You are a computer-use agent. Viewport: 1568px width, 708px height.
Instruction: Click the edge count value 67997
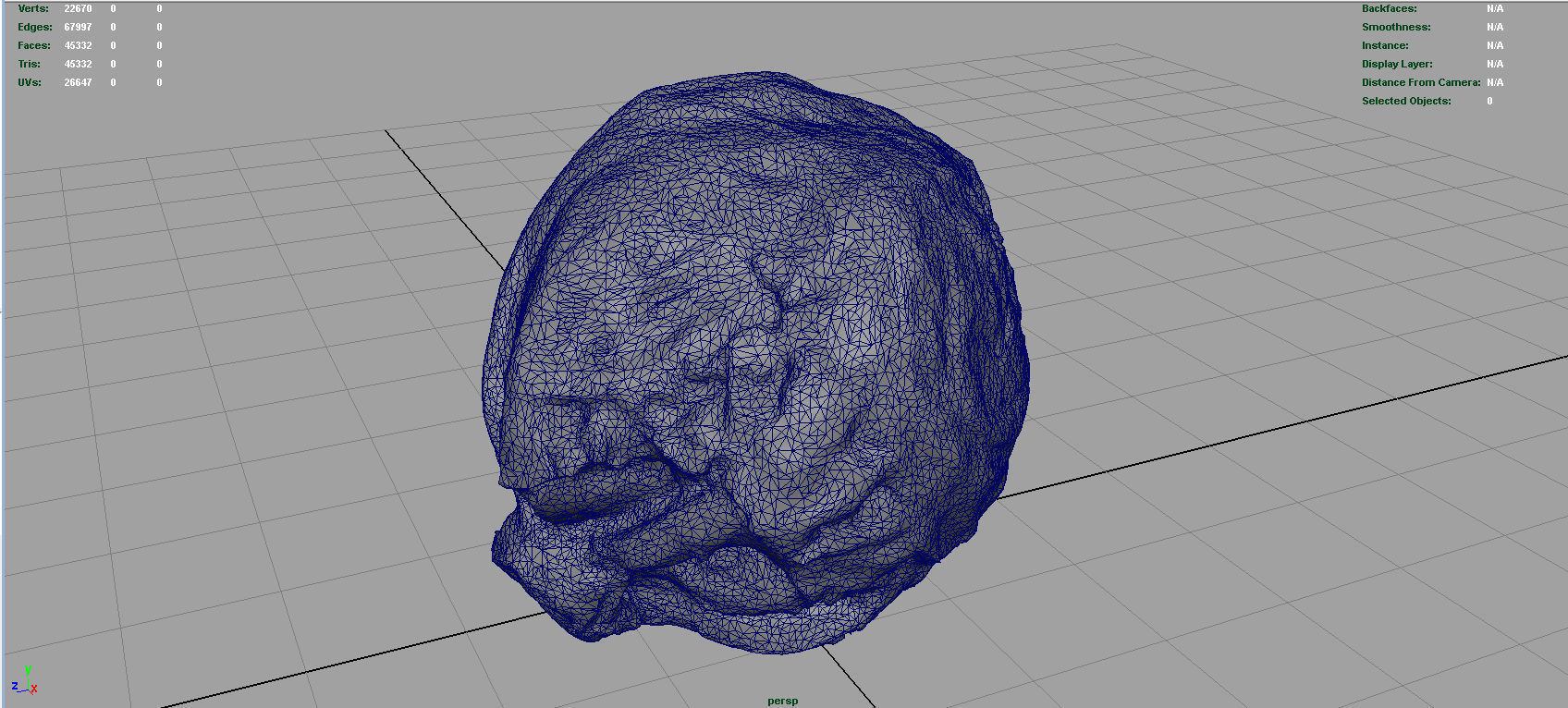pos(78,27)
